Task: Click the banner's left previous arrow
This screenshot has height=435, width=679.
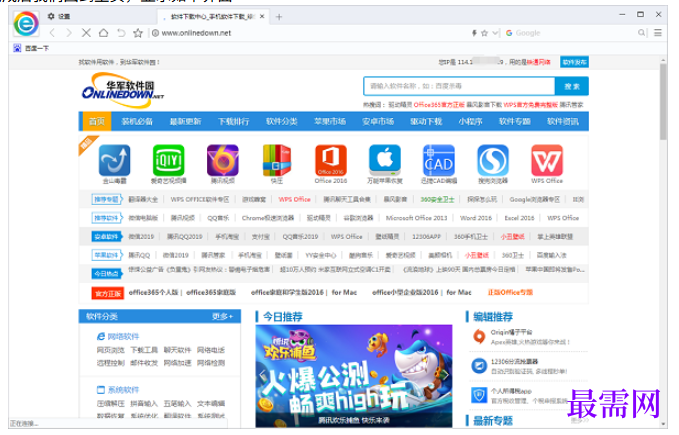Action: click(x=262, y=375)
